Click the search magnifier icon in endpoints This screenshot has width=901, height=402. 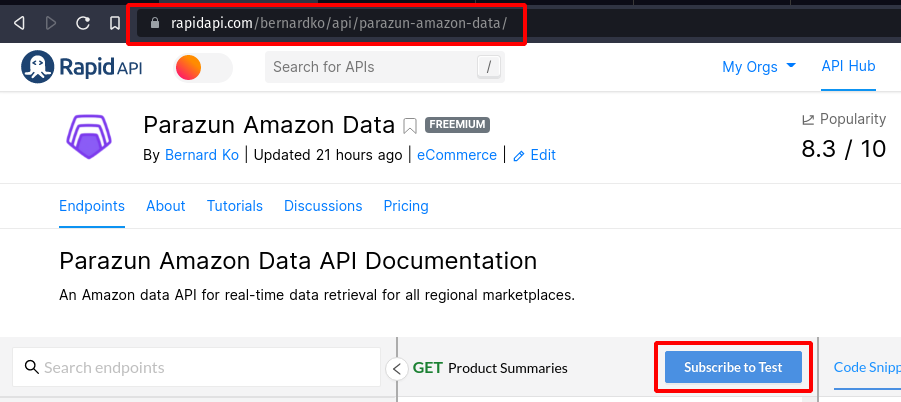(x=31, y=367)
